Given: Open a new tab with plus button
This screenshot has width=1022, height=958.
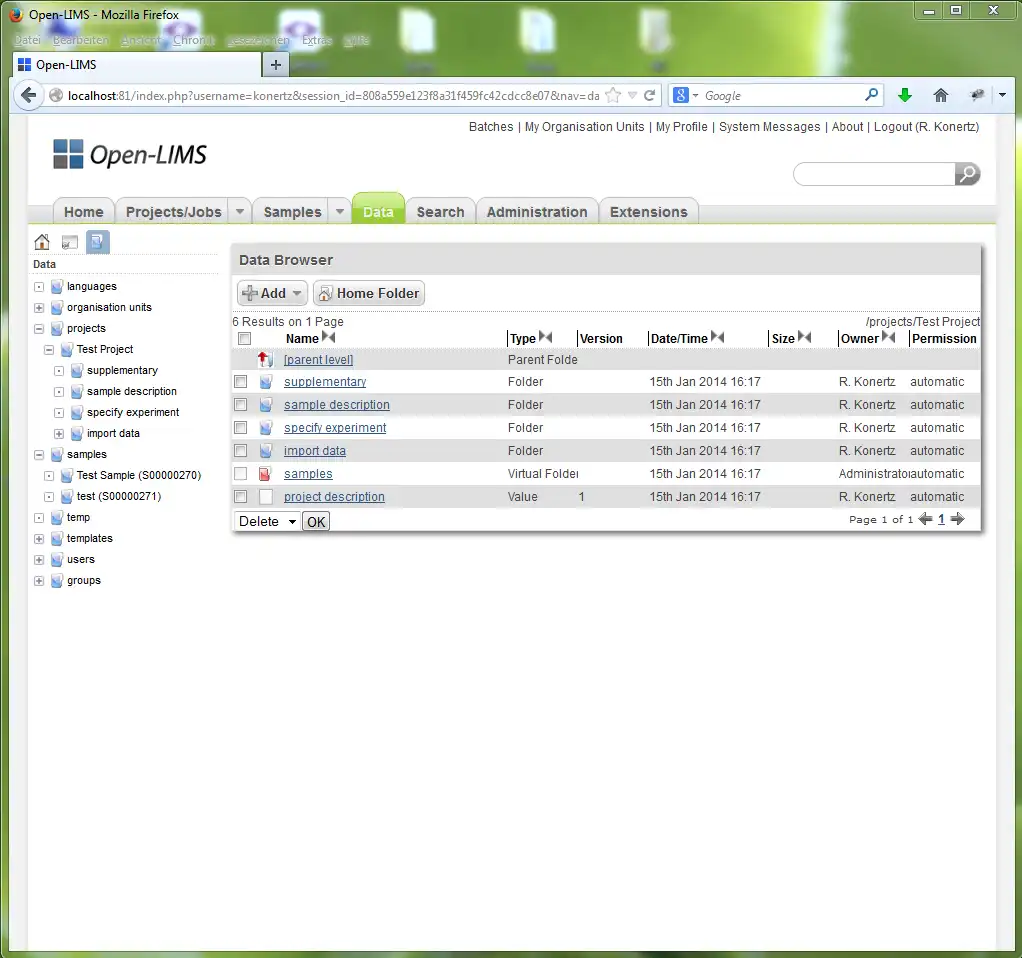Looking at the screenshot, I should pos(276,65).
